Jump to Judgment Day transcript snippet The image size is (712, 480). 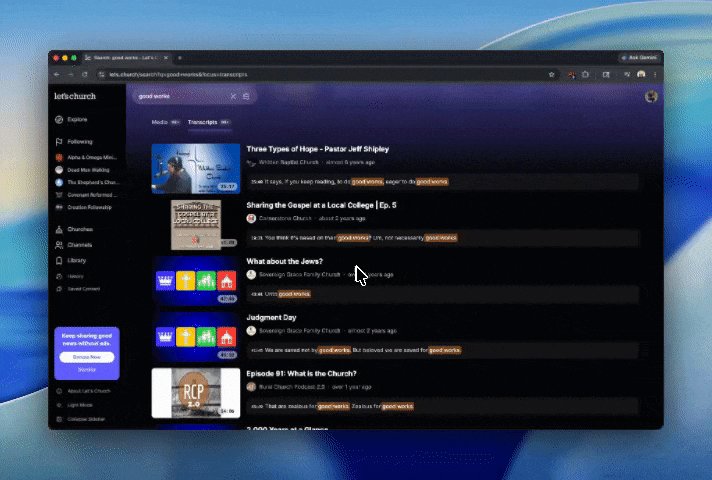point(442,350)
